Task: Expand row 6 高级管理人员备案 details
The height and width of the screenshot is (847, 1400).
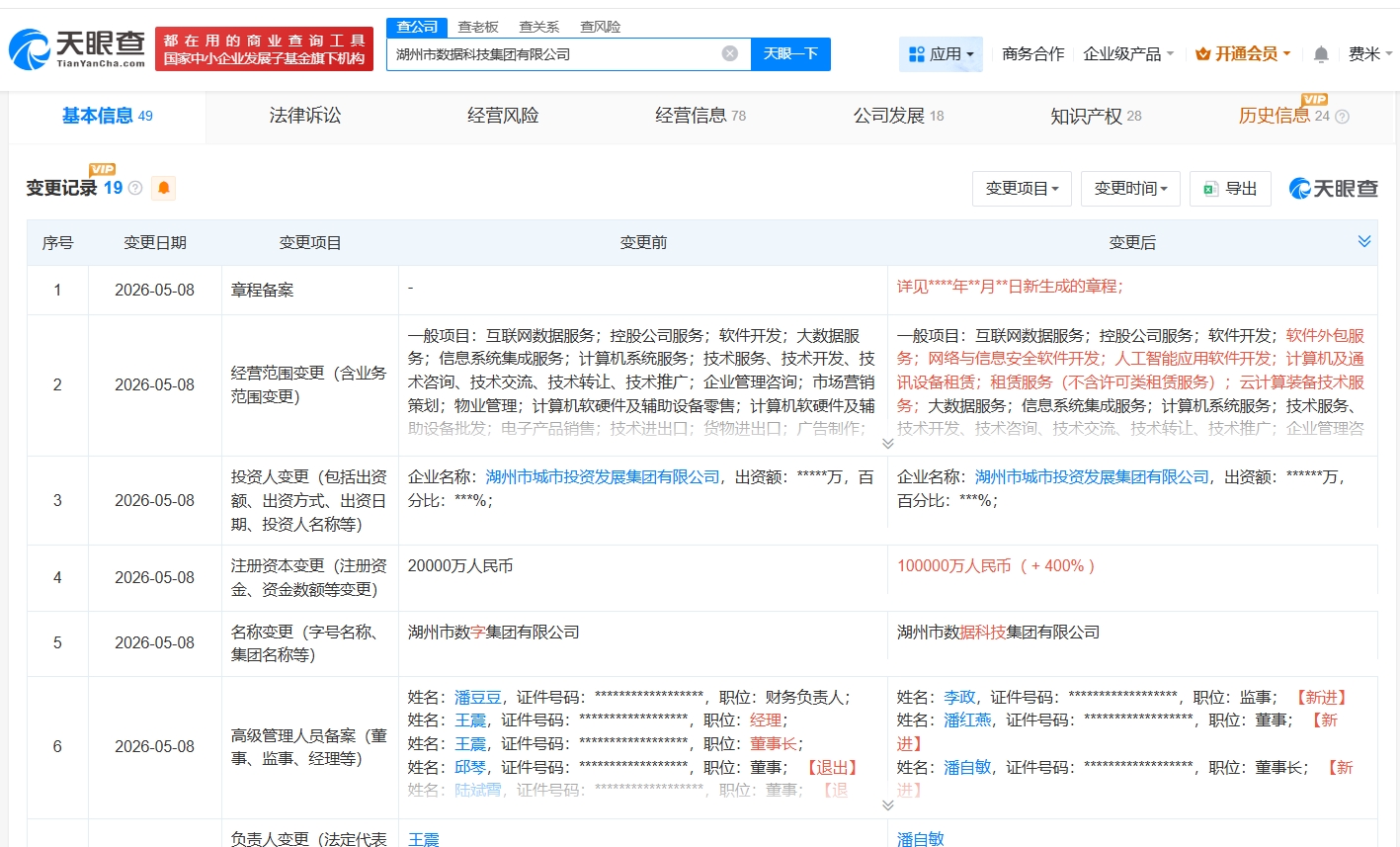Action: [x=887, y=805]
